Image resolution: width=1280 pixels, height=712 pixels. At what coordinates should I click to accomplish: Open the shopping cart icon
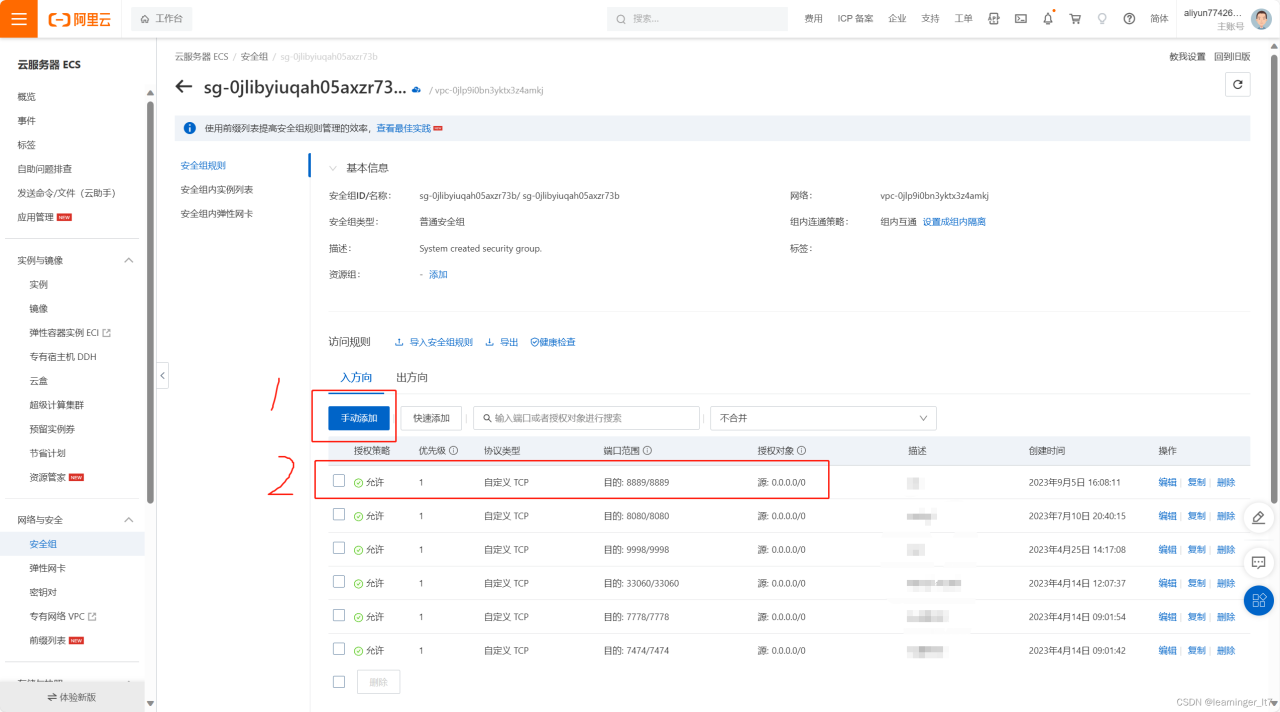(1075, 19)
